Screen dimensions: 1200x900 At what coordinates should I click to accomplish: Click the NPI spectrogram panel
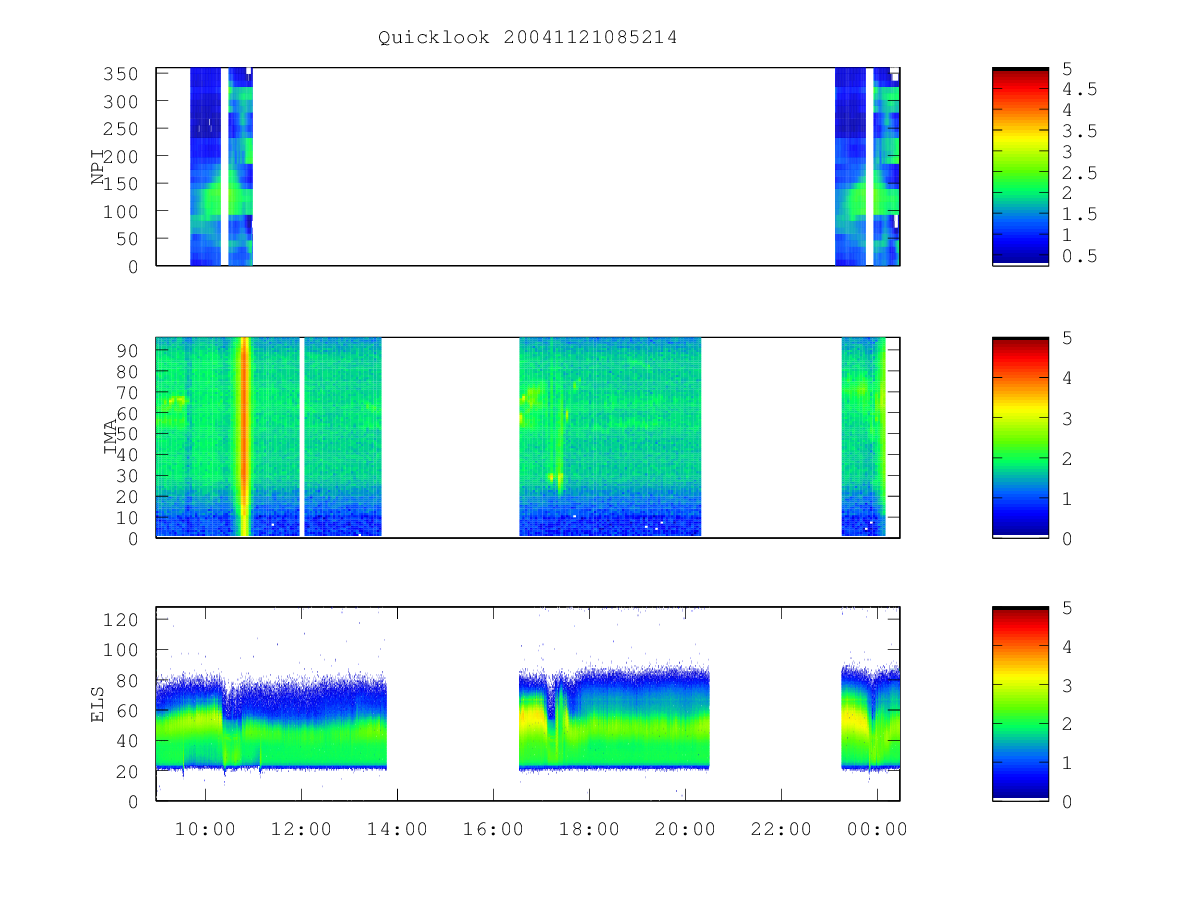(x=528, y=167)
